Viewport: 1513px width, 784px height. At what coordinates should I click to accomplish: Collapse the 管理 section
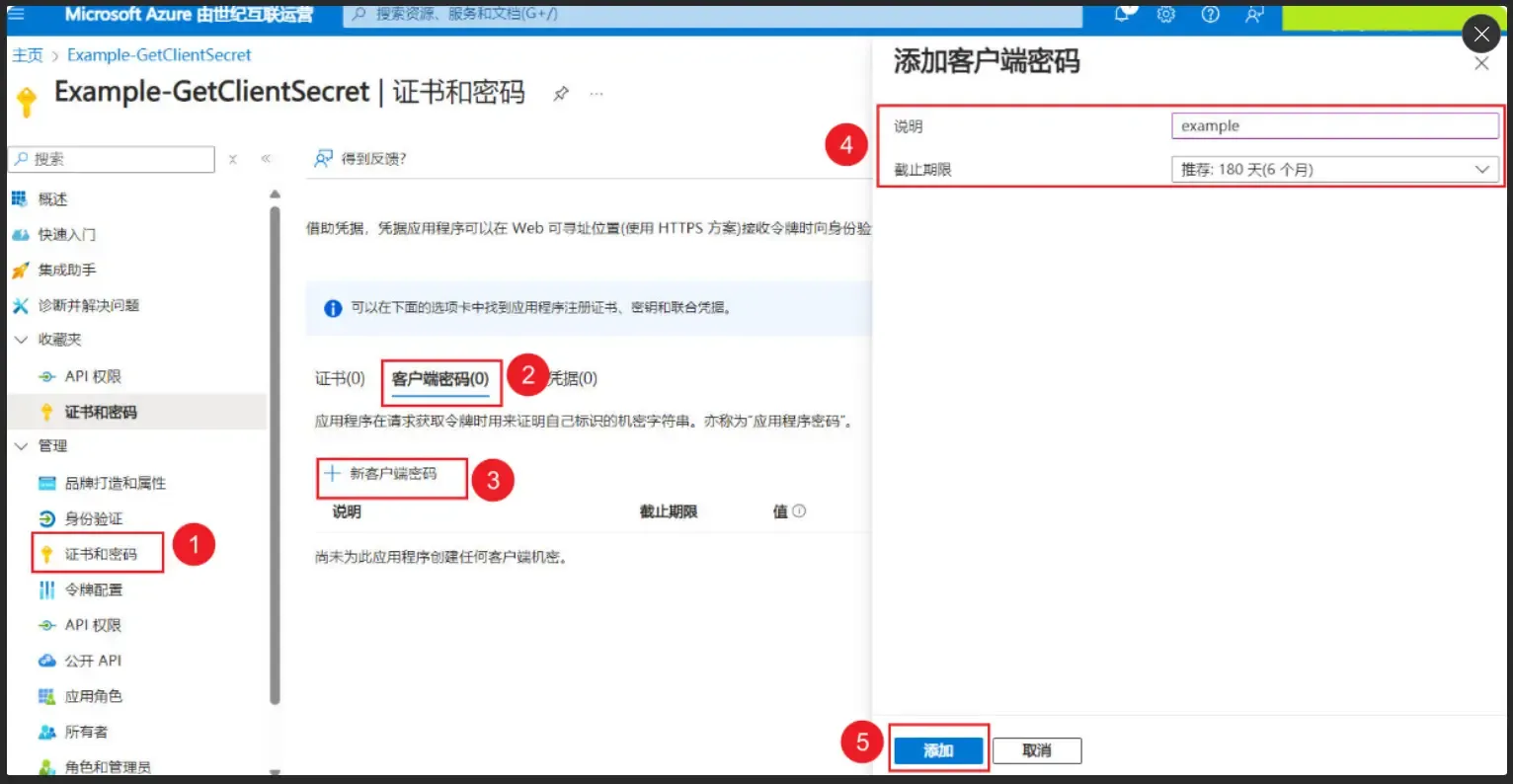coord(22,446)
